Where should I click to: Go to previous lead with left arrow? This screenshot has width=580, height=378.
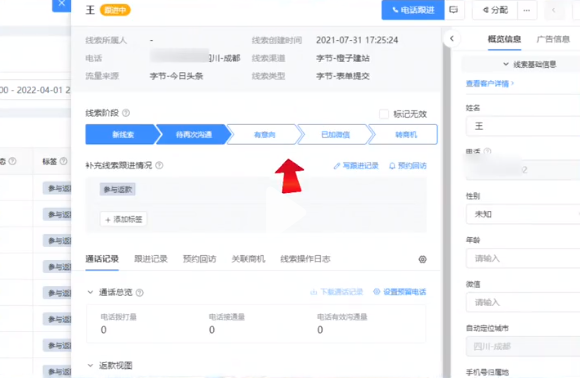pyautogui.click(x=554, y=10)
